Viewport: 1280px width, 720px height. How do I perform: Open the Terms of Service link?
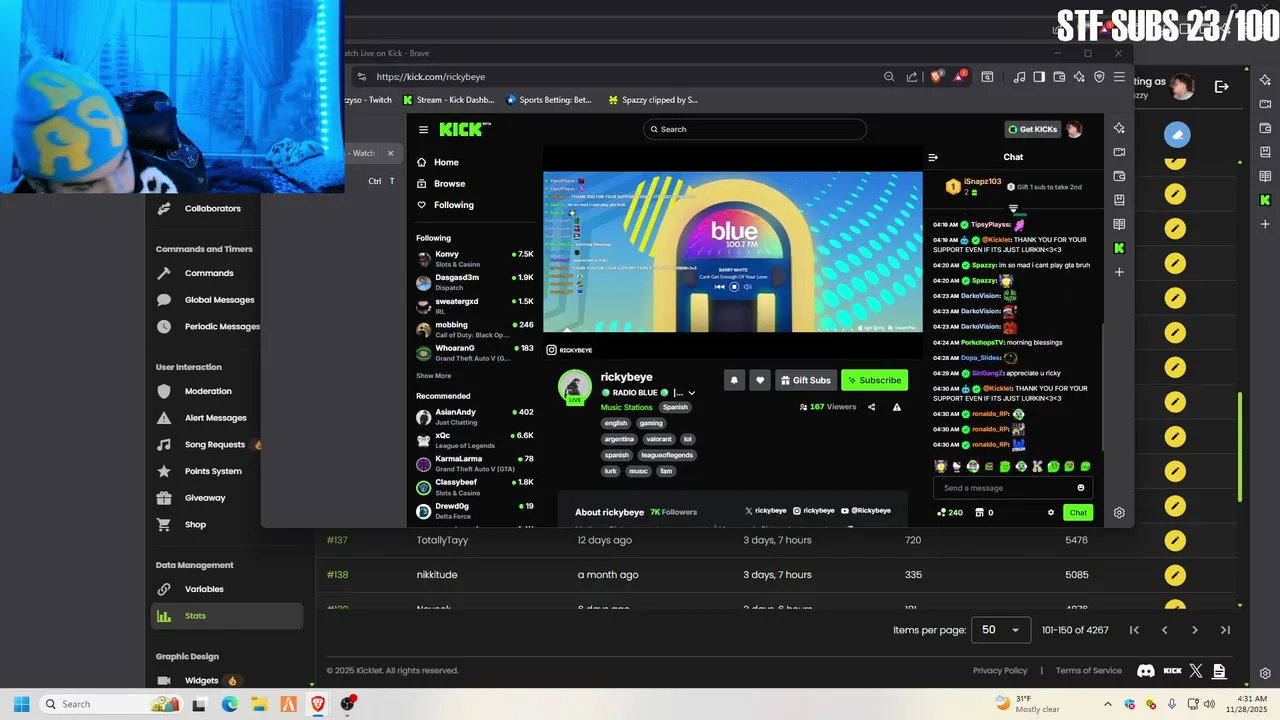pyautogui.click(x=1088, y=671)
